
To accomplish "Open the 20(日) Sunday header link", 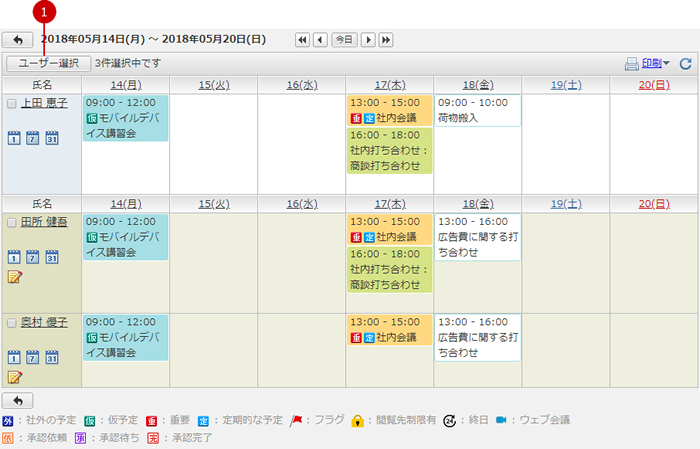I will click(x=654, y=85).
